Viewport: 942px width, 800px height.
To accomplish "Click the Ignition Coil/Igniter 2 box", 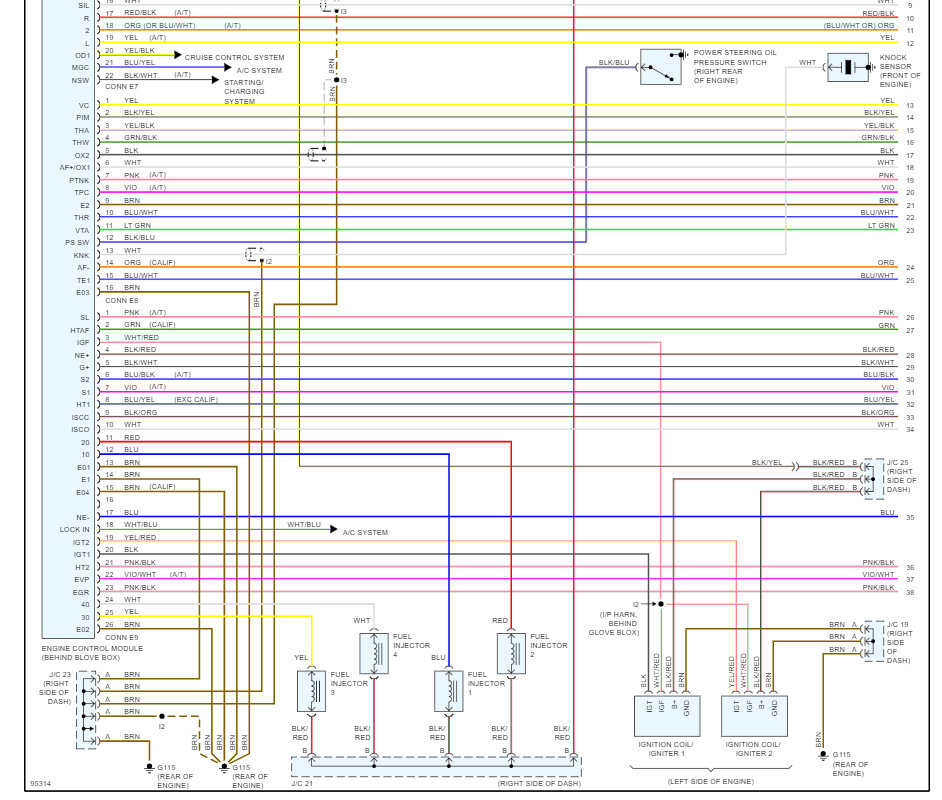I will point(754,716).
